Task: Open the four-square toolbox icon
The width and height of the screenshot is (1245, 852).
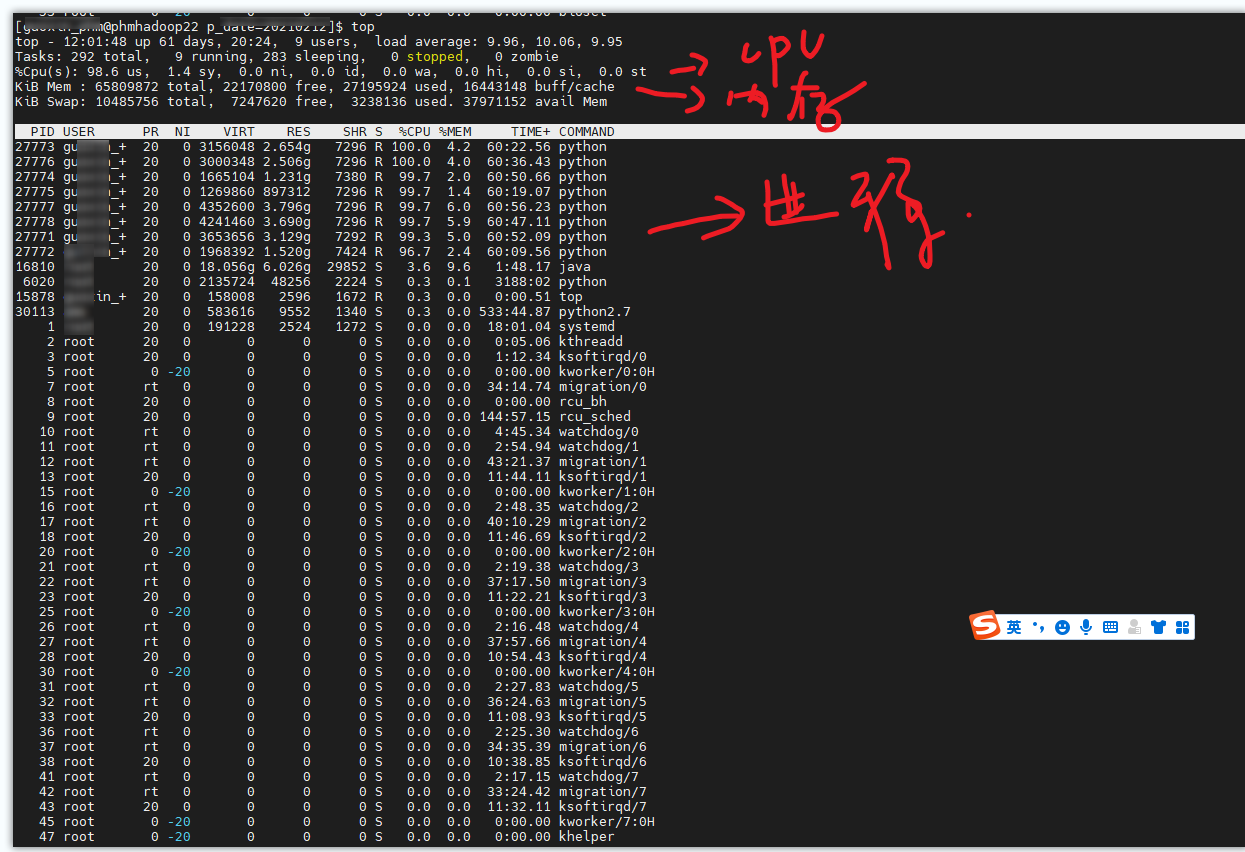Action: pos(1182,627)
